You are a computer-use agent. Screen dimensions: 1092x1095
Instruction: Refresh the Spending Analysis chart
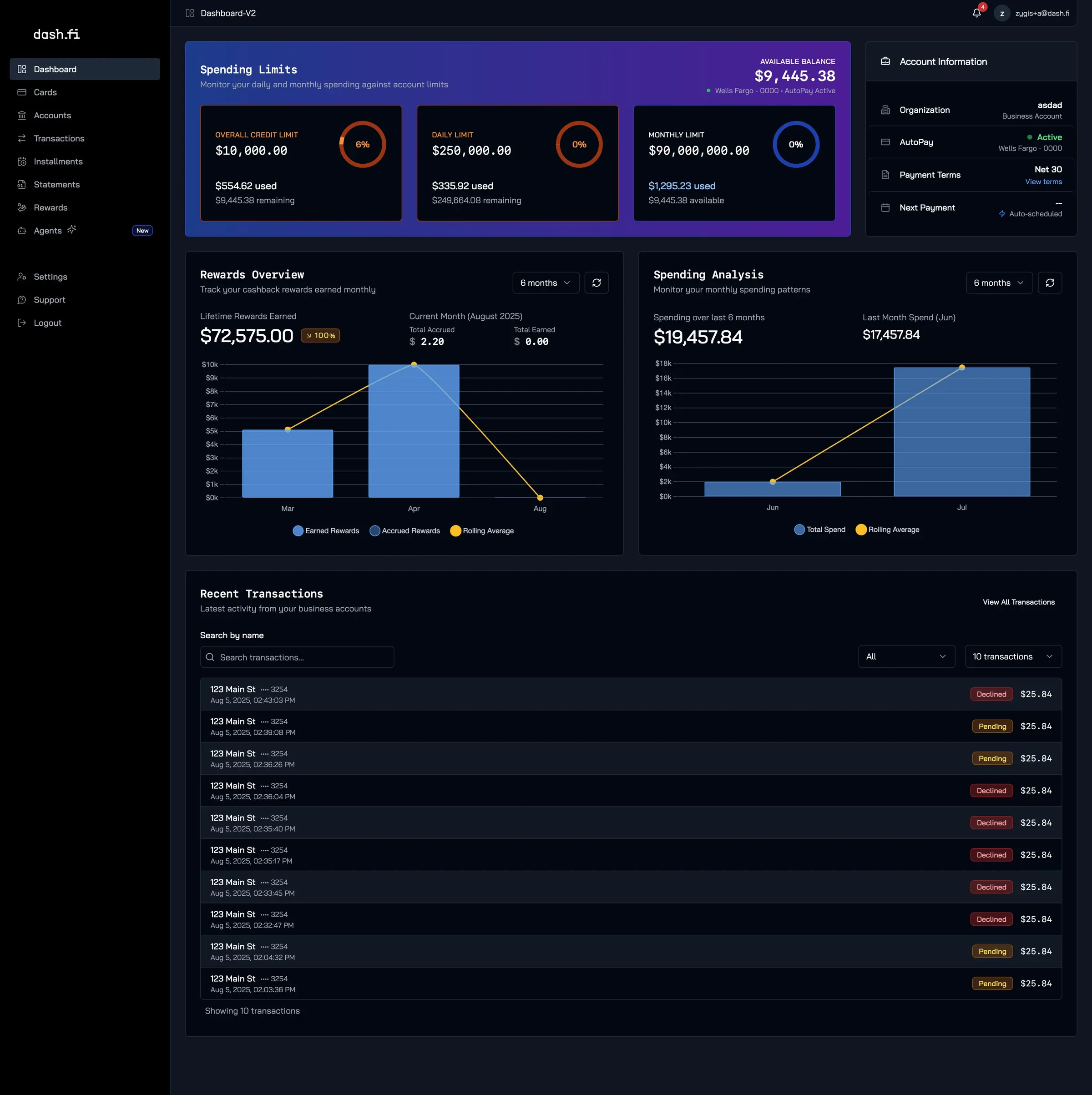tap(1050, 283)
